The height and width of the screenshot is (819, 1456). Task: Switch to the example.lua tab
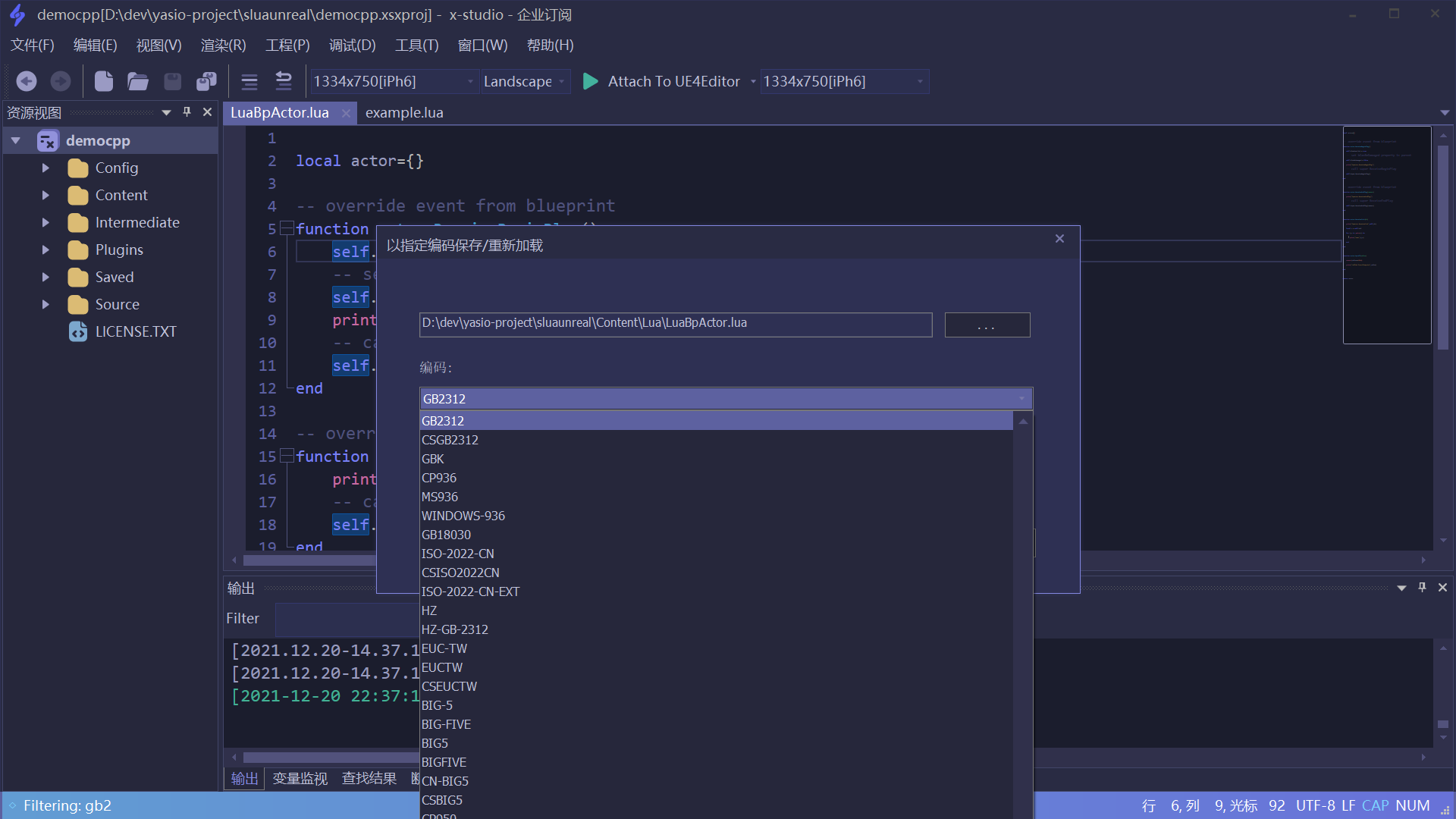pos(404,113)
